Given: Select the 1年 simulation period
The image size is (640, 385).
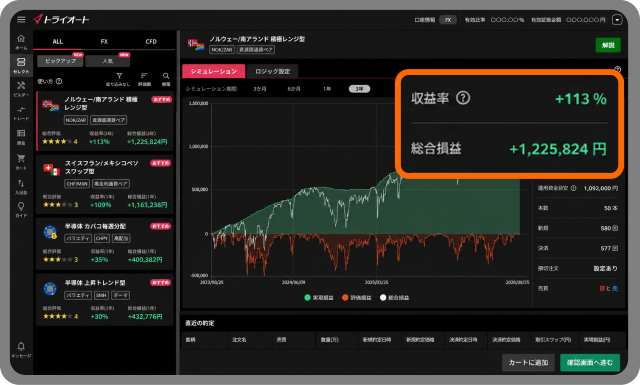Looking at the screenshot, I should (327, 89).
